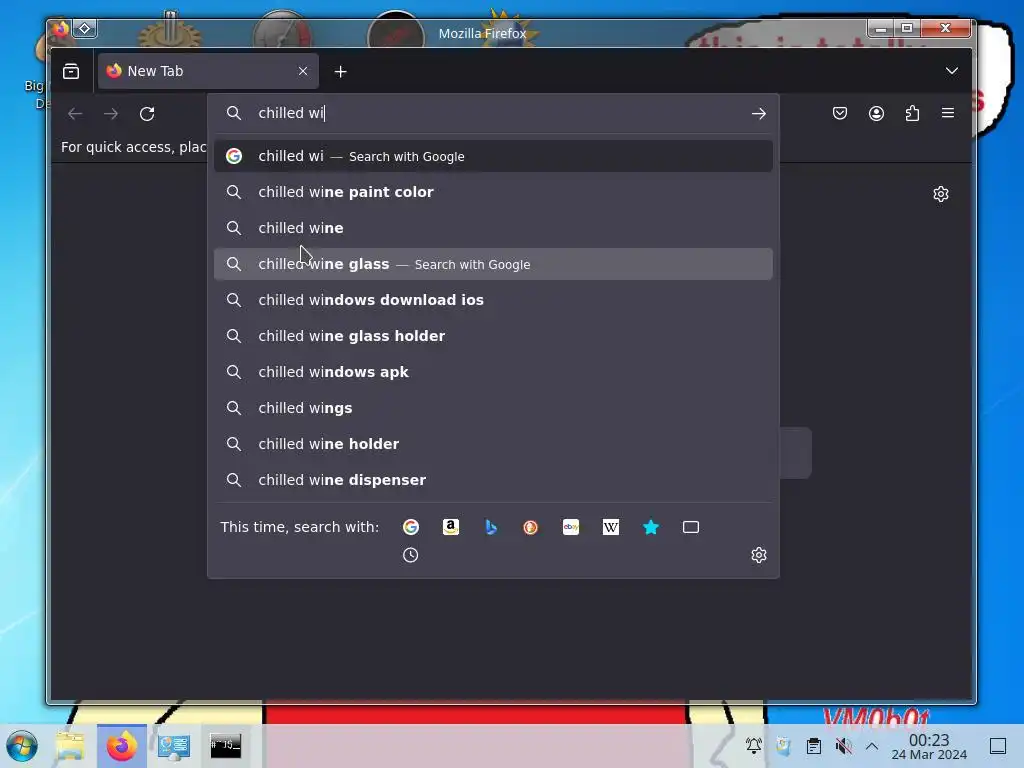Search this time with Wikipedia icon

pos(611,527)
